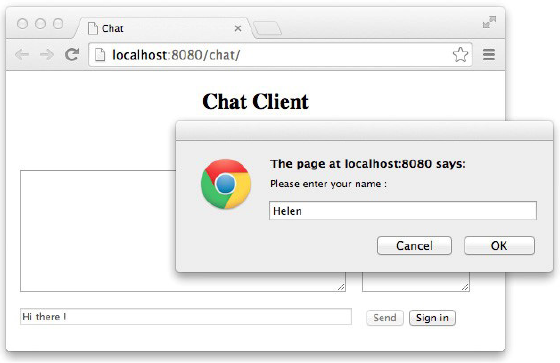
Task: Click "The page at localhost:8080 says:" text
Action: pos(368,164)
